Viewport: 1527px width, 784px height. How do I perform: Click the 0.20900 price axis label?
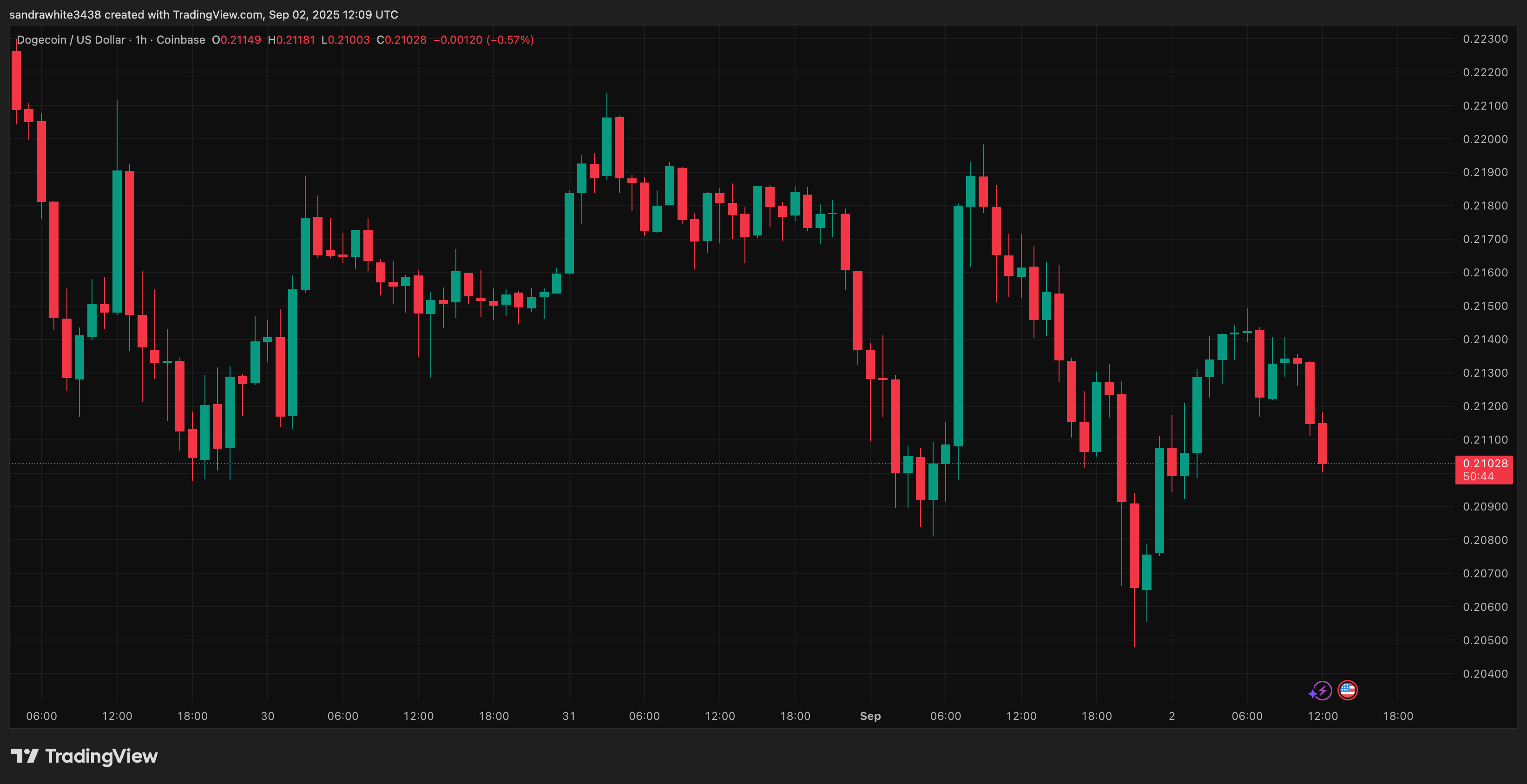tap(1485, 507)
